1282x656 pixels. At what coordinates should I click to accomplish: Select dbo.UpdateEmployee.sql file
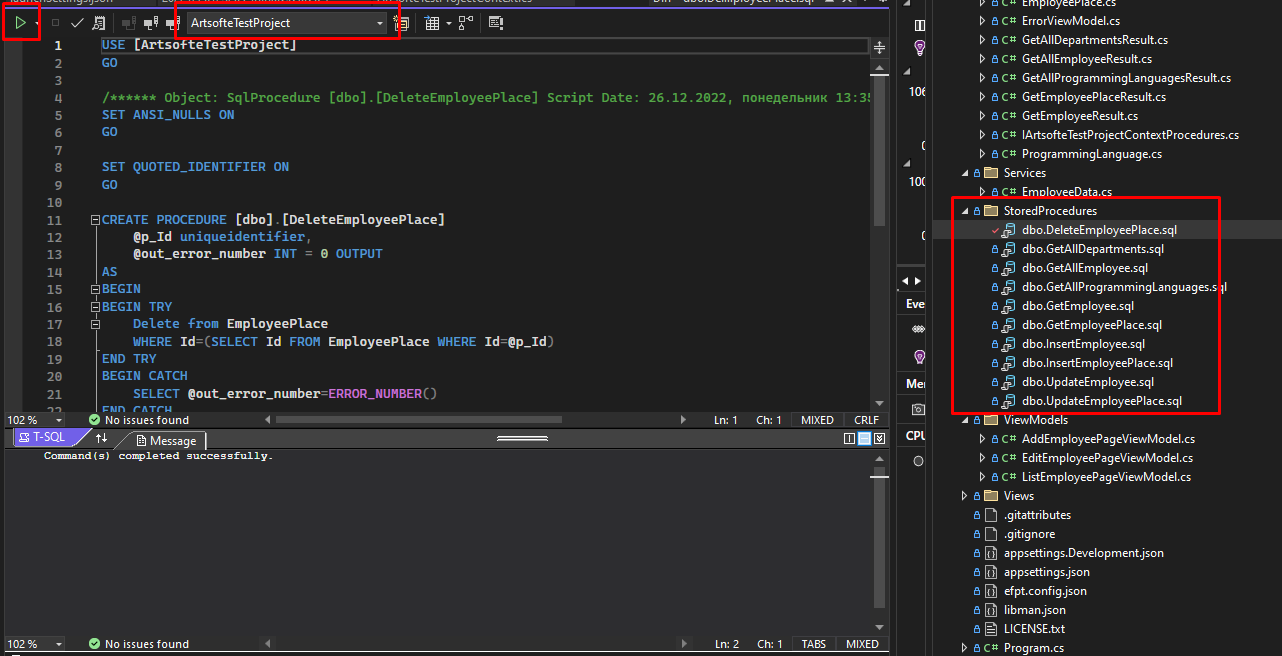pos(1088,382)
